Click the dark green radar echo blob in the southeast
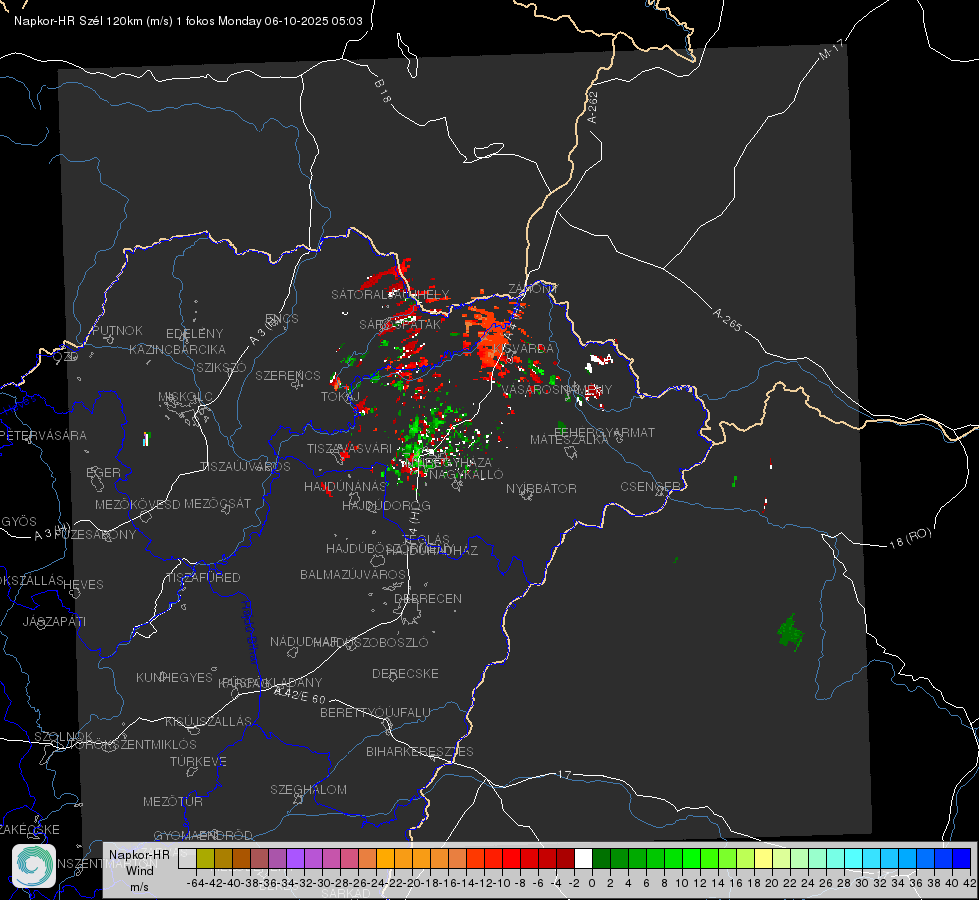Viewport: 979px width, 900px height. (x=790, y=632)
